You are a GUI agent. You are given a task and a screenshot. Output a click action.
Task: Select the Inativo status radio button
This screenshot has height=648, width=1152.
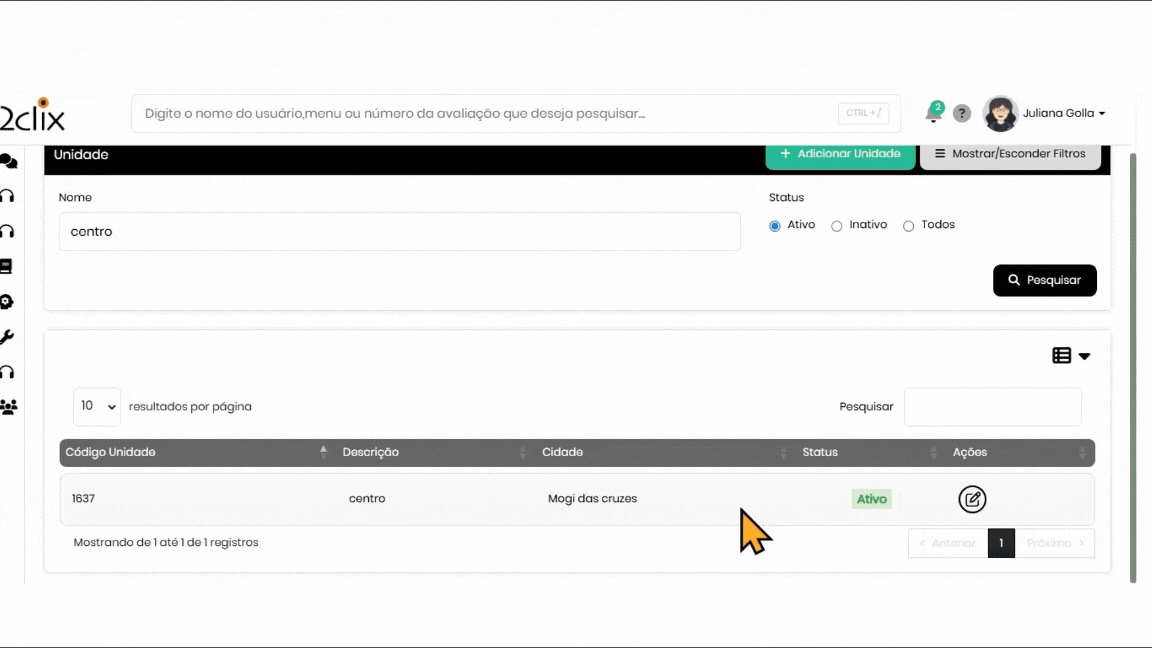(x=837, y=226)
